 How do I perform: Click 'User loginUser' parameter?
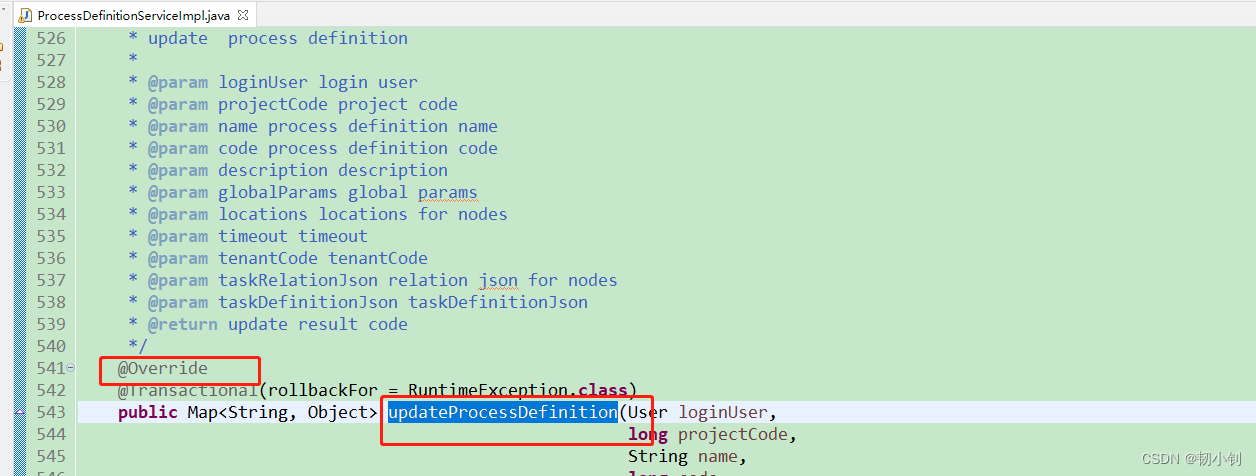(698, 412)
